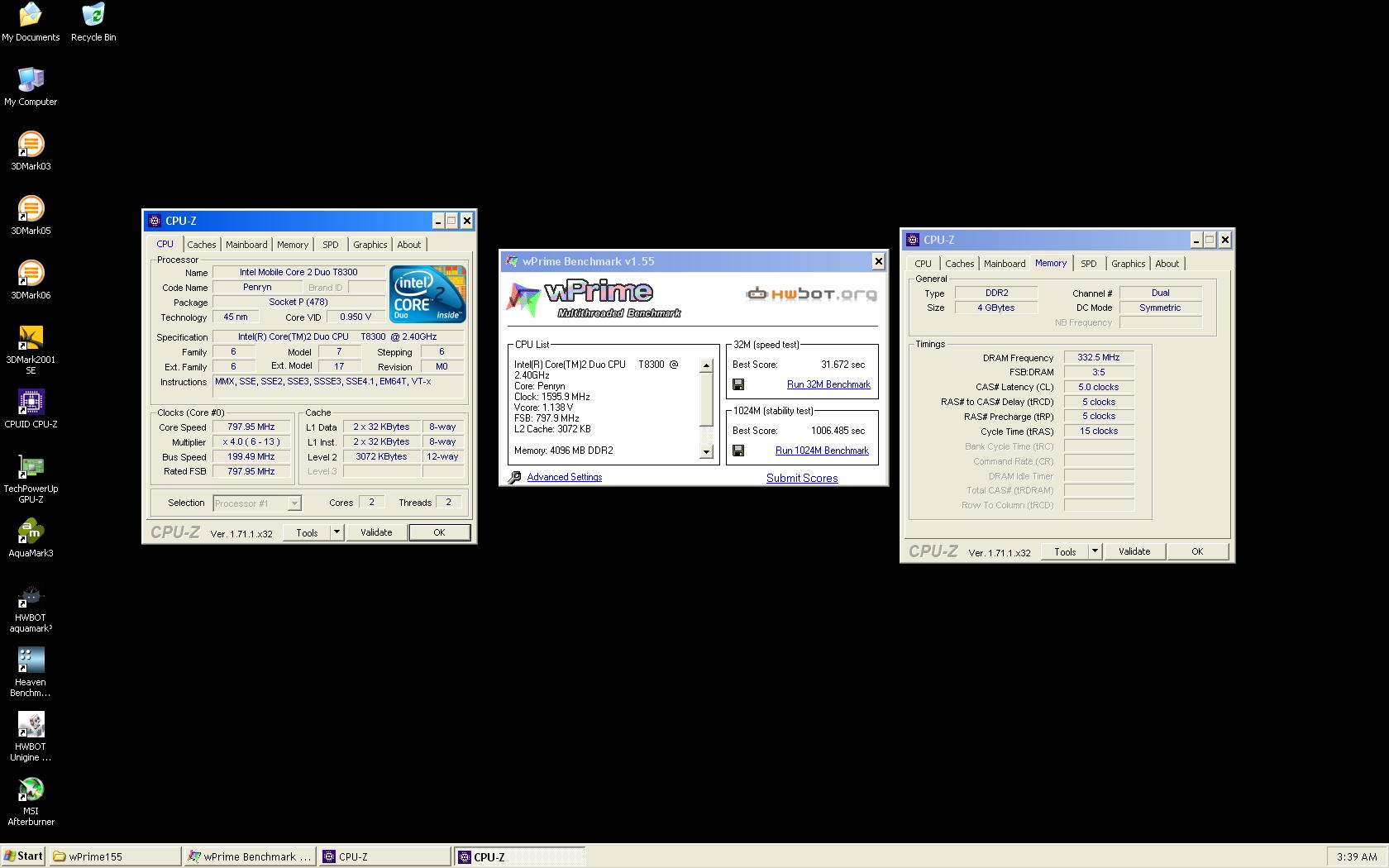Click the CPU List scroll down arrow

tap(707, 451)
